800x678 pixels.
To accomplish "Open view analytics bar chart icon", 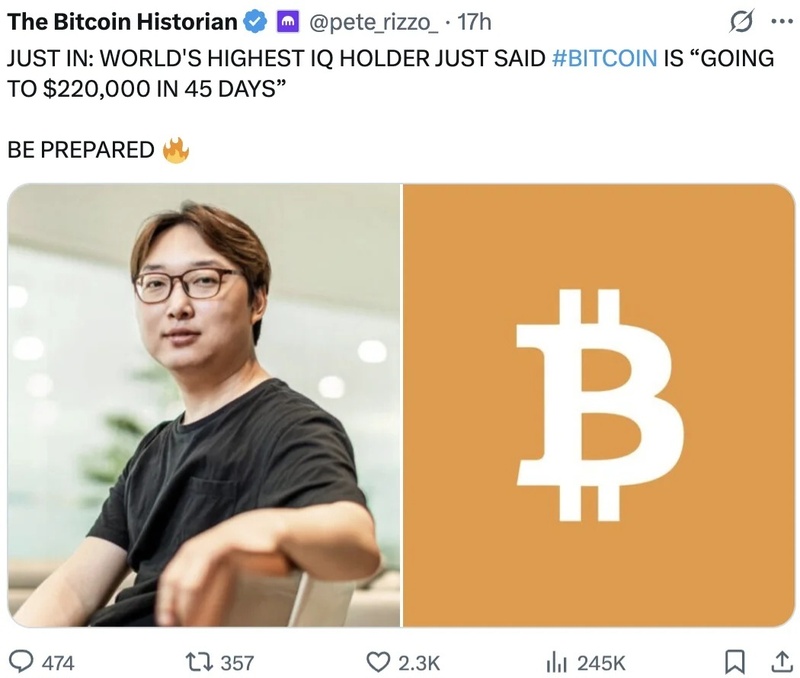I will 557,663.
